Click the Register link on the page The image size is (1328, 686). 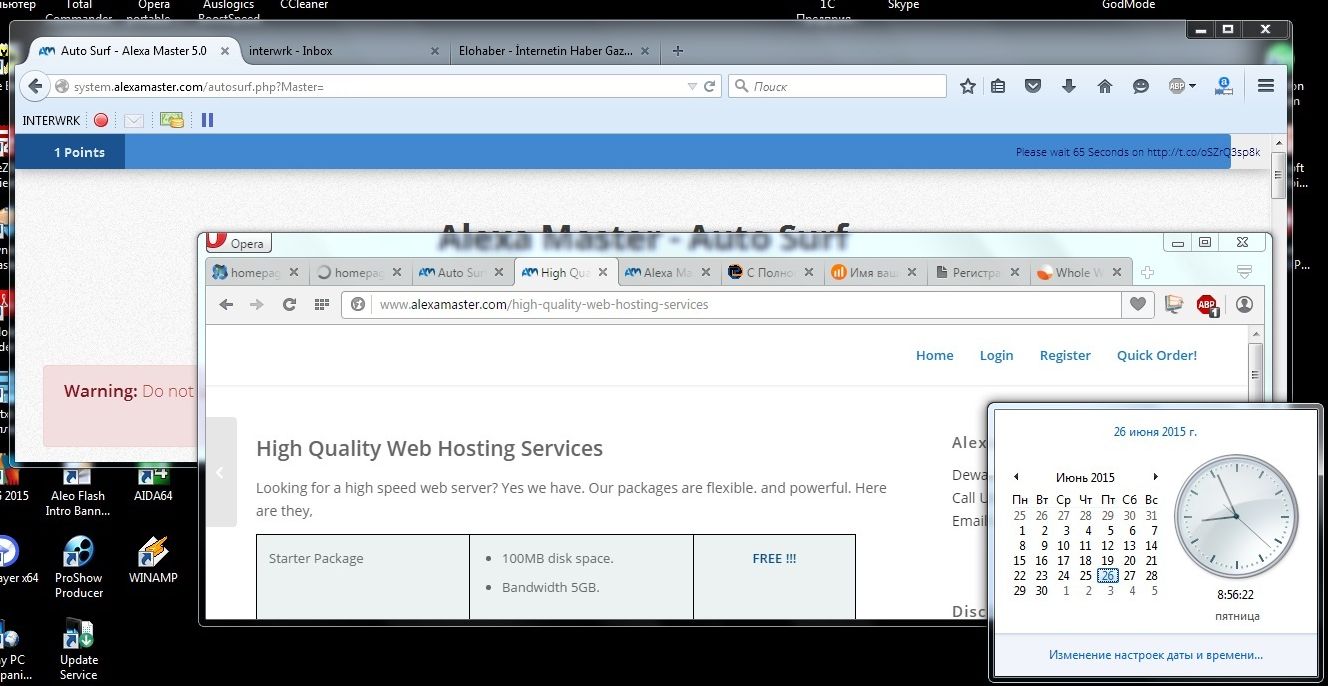tap(1065, 355)
